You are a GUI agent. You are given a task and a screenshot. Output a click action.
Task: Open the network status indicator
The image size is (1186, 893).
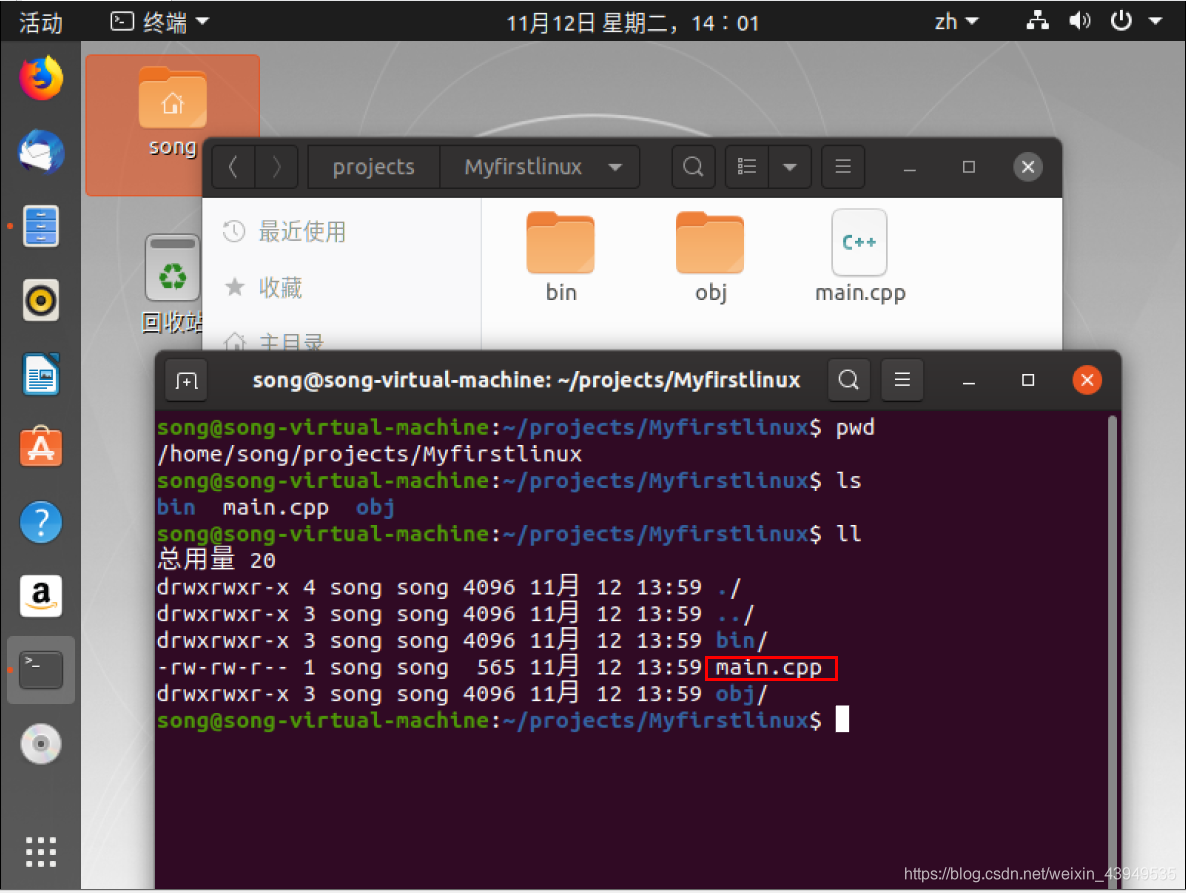coord(1038,21)
